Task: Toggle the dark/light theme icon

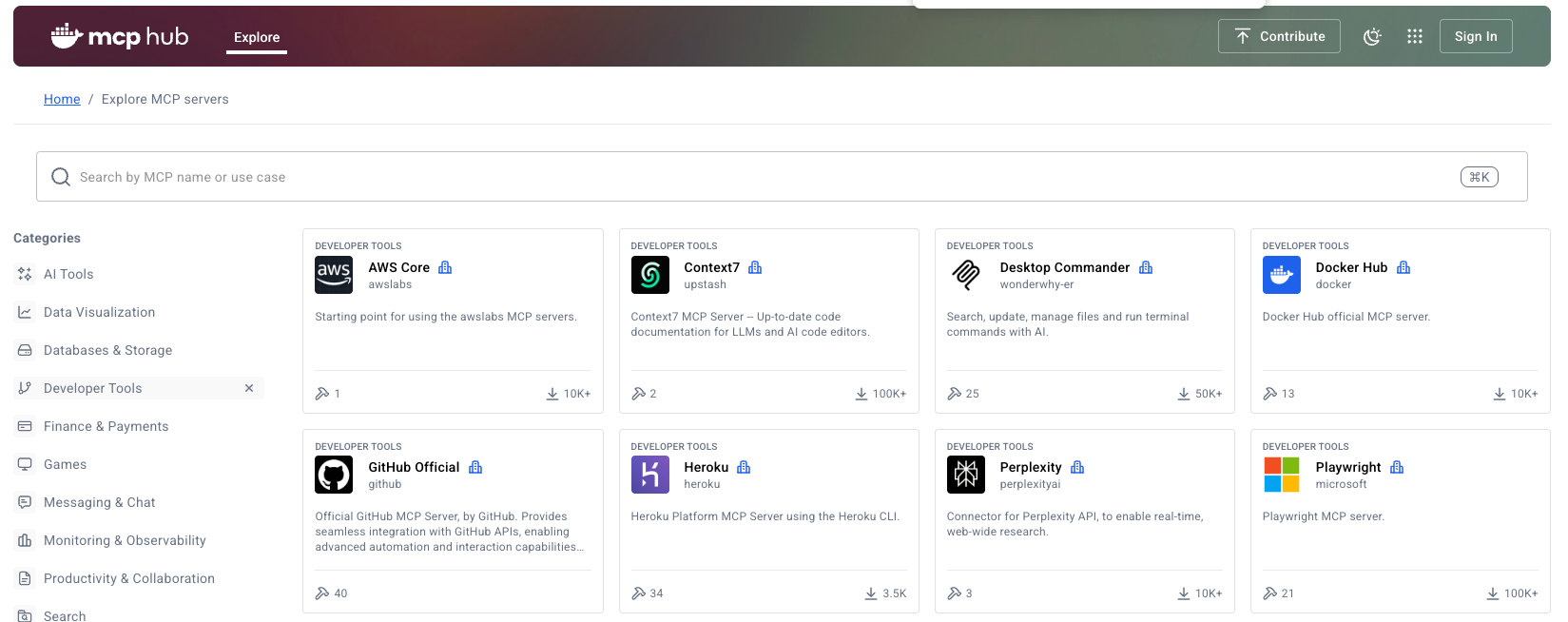Action: [x=1372, y=36]
